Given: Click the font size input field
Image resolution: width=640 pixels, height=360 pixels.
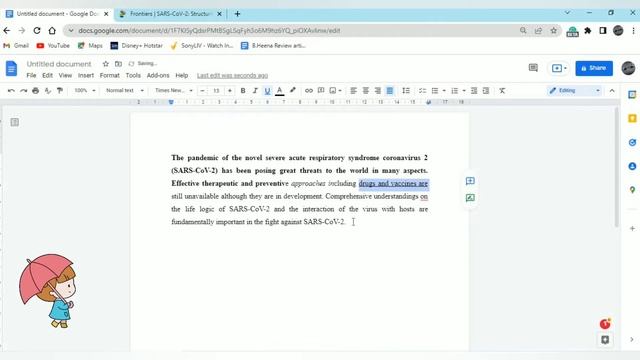Looking at the screenshot, I should pos(216,91).
